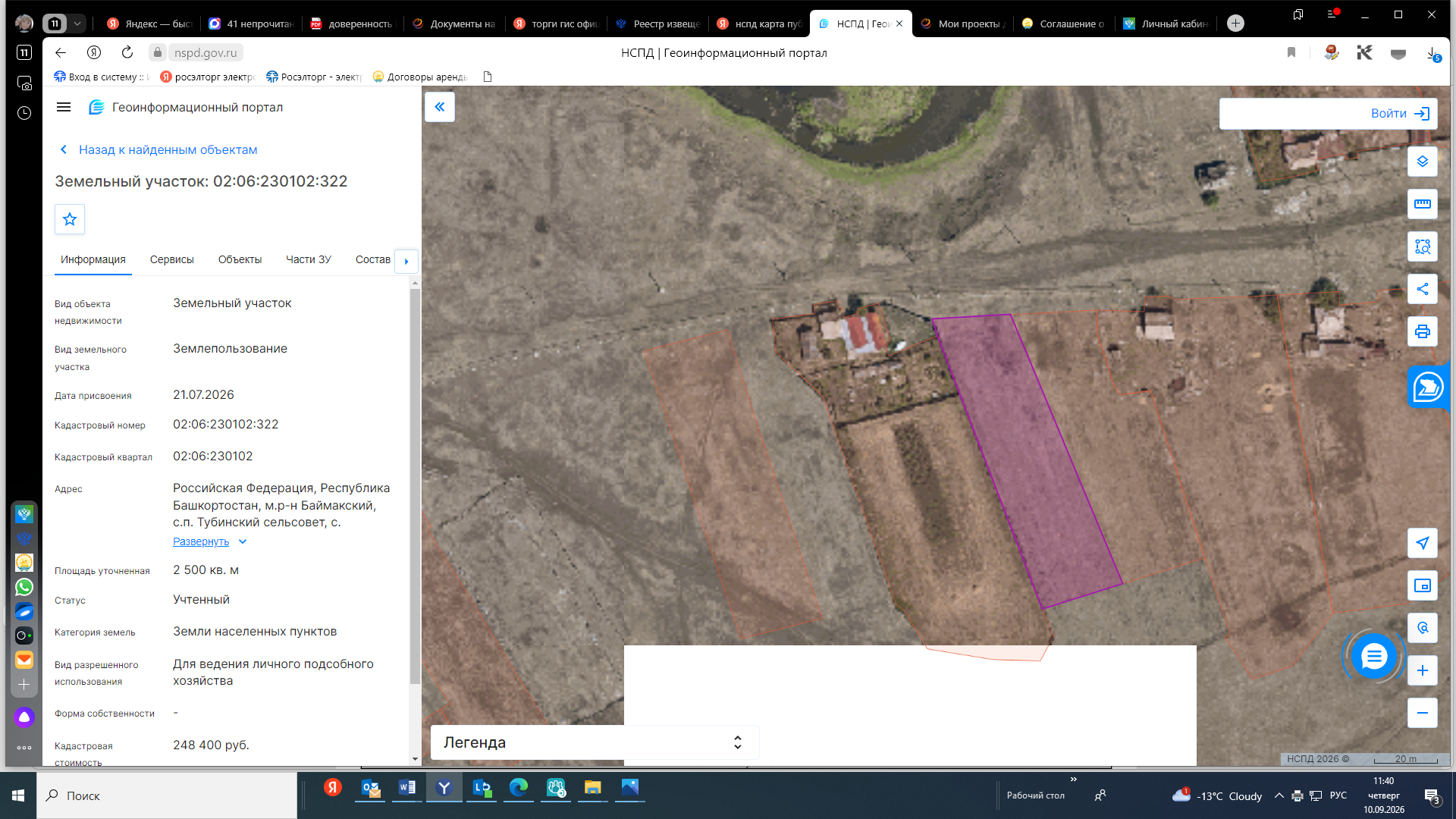This screenshot has width=1456, height=819.
Task: Zoom in the map with the plus button
Action: [x=1423, y=670]
